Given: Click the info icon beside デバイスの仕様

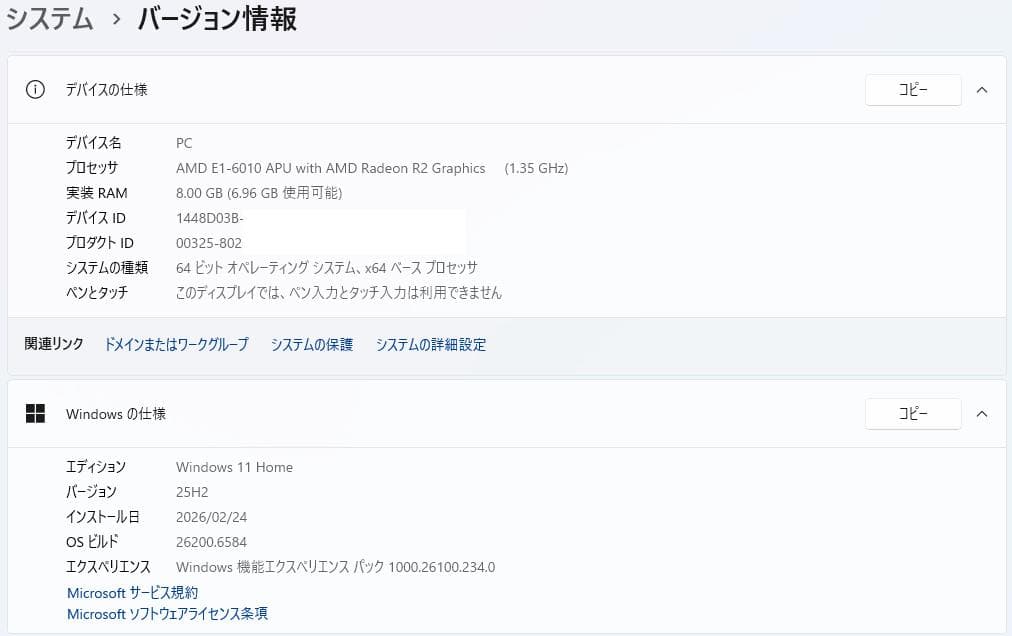Looking at the screenshot, I should click(x=35, y=89).
